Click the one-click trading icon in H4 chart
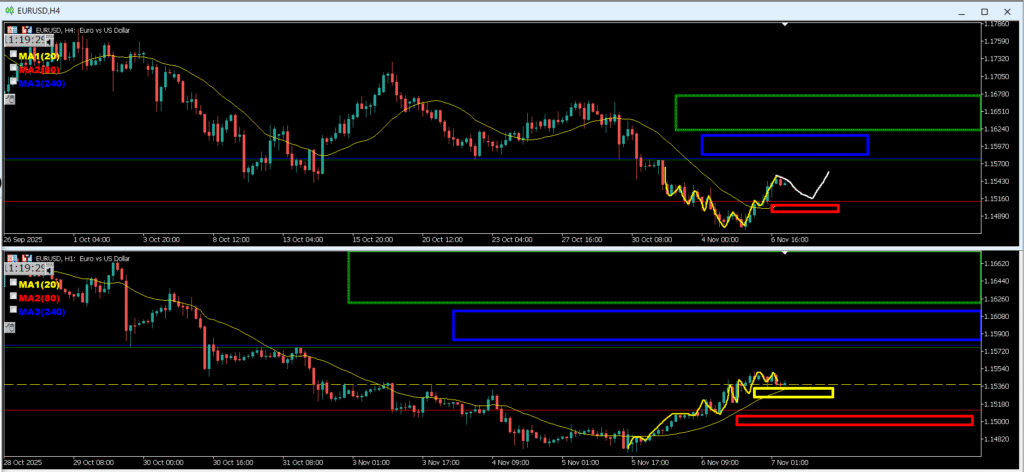Viewport: 1024px width, 472px height. [13, 30]
